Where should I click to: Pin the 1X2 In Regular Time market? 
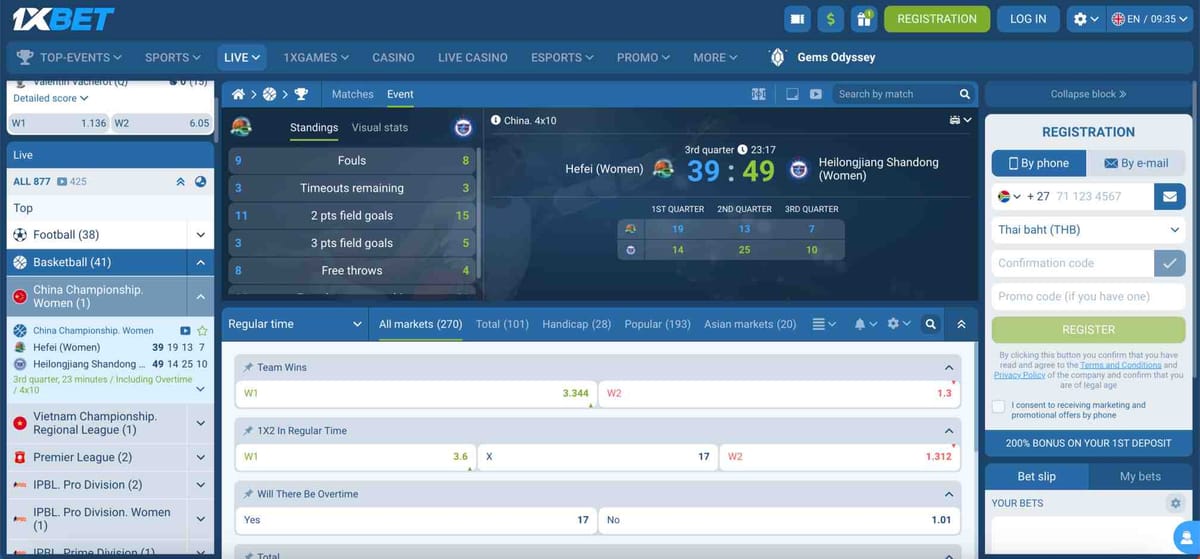tap(248, 431)
